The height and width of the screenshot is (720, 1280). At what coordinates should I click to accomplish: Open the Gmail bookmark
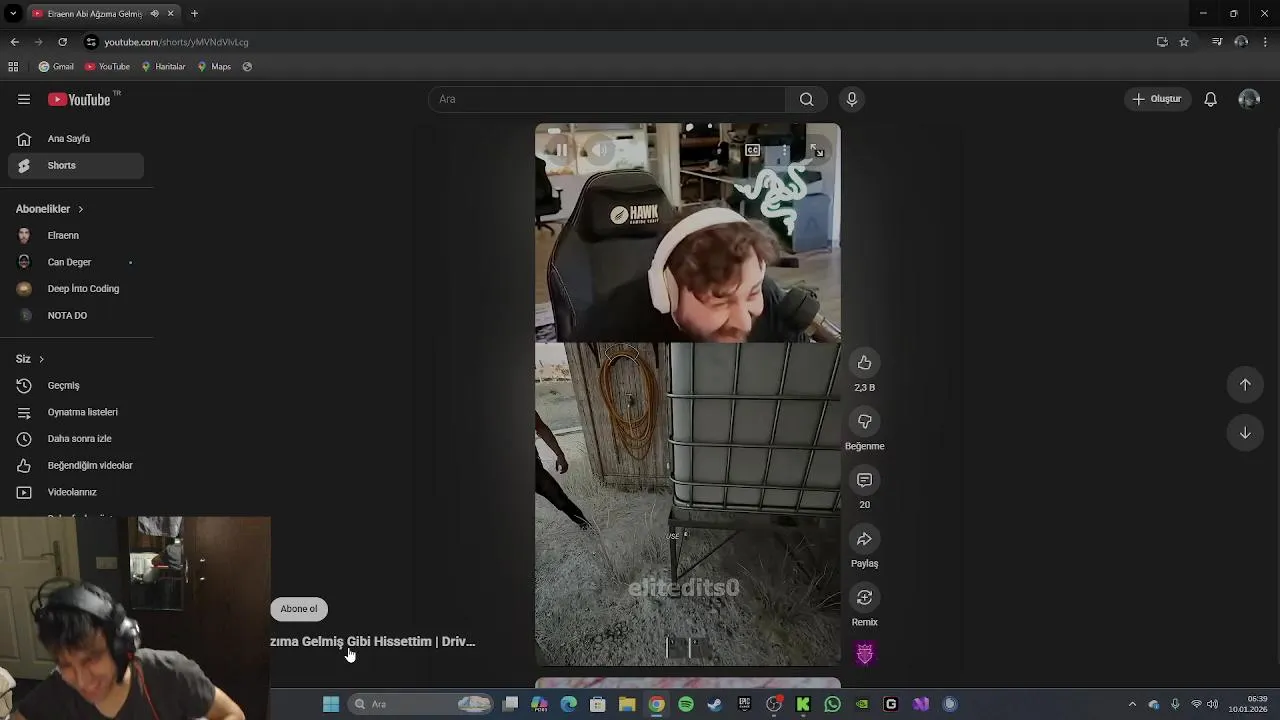(56, 67)
